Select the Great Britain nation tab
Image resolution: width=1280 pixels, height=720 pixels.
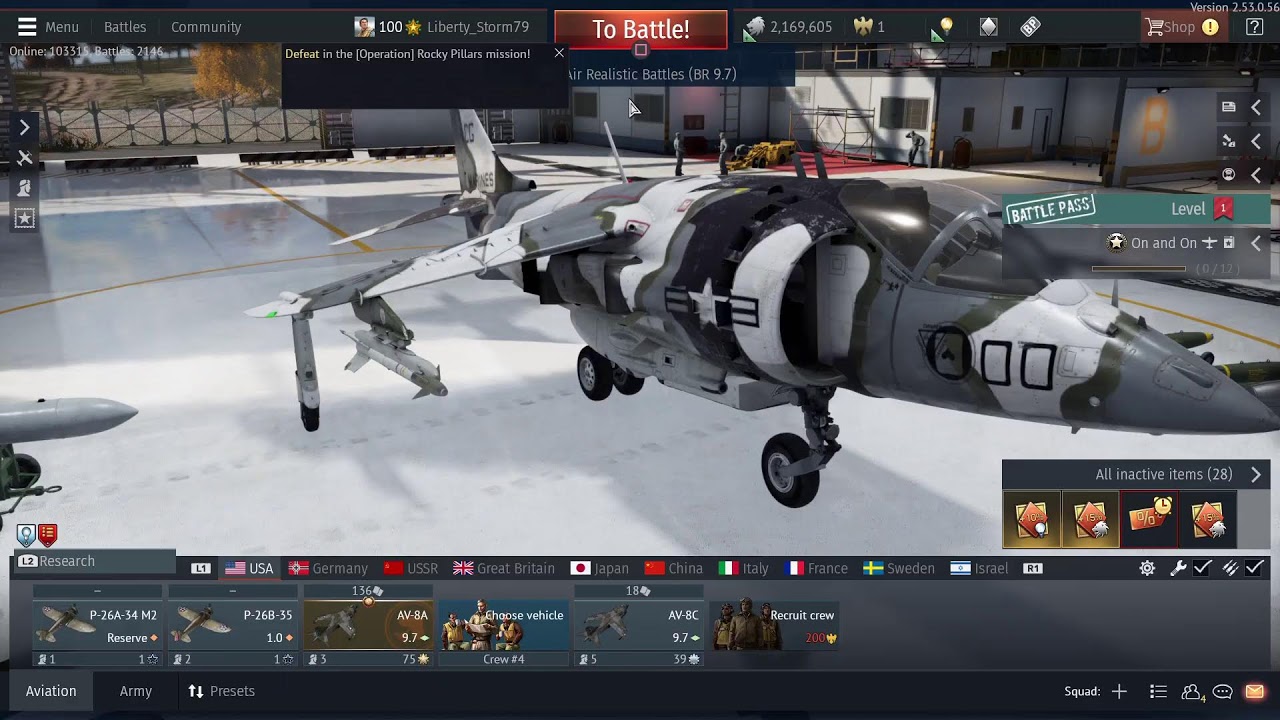point(504,568)
